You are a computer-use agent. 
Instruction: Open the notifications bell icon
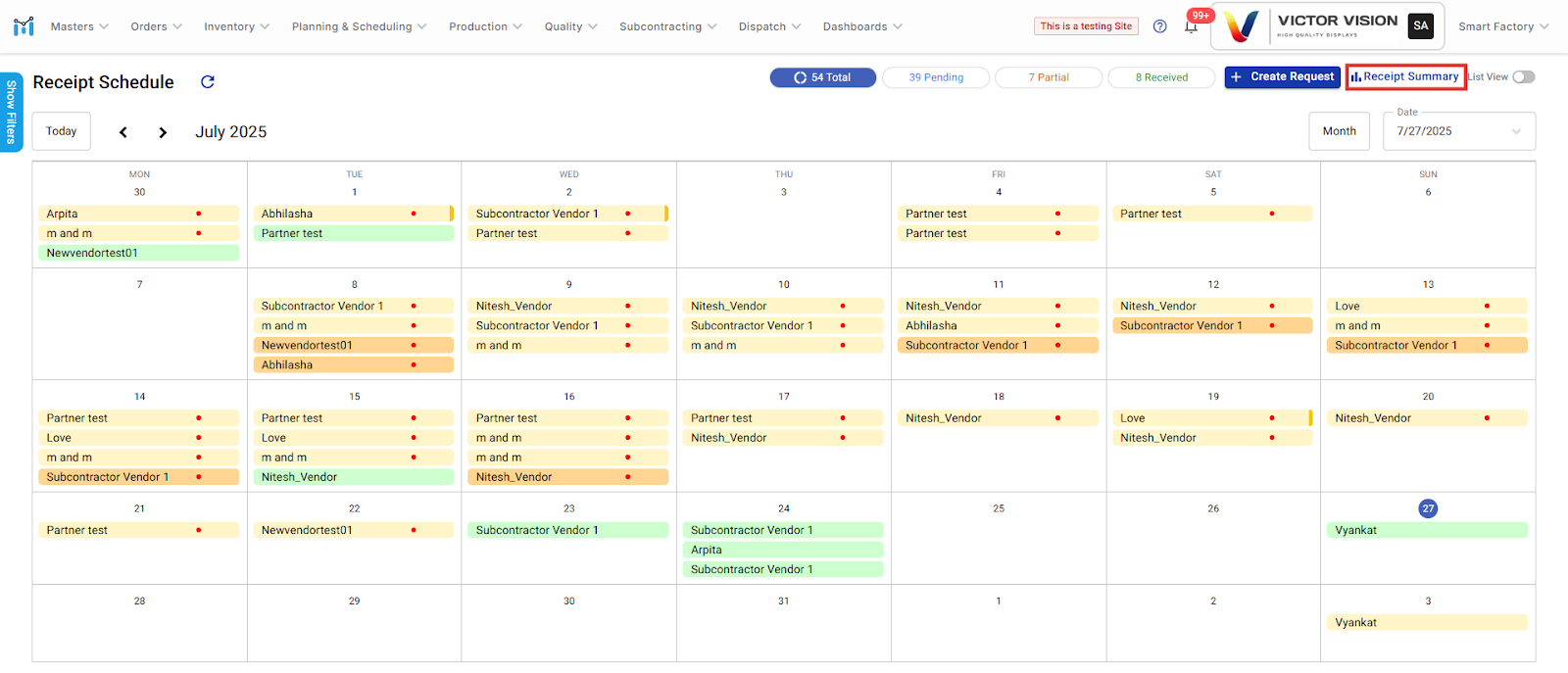pos(1191,27)
